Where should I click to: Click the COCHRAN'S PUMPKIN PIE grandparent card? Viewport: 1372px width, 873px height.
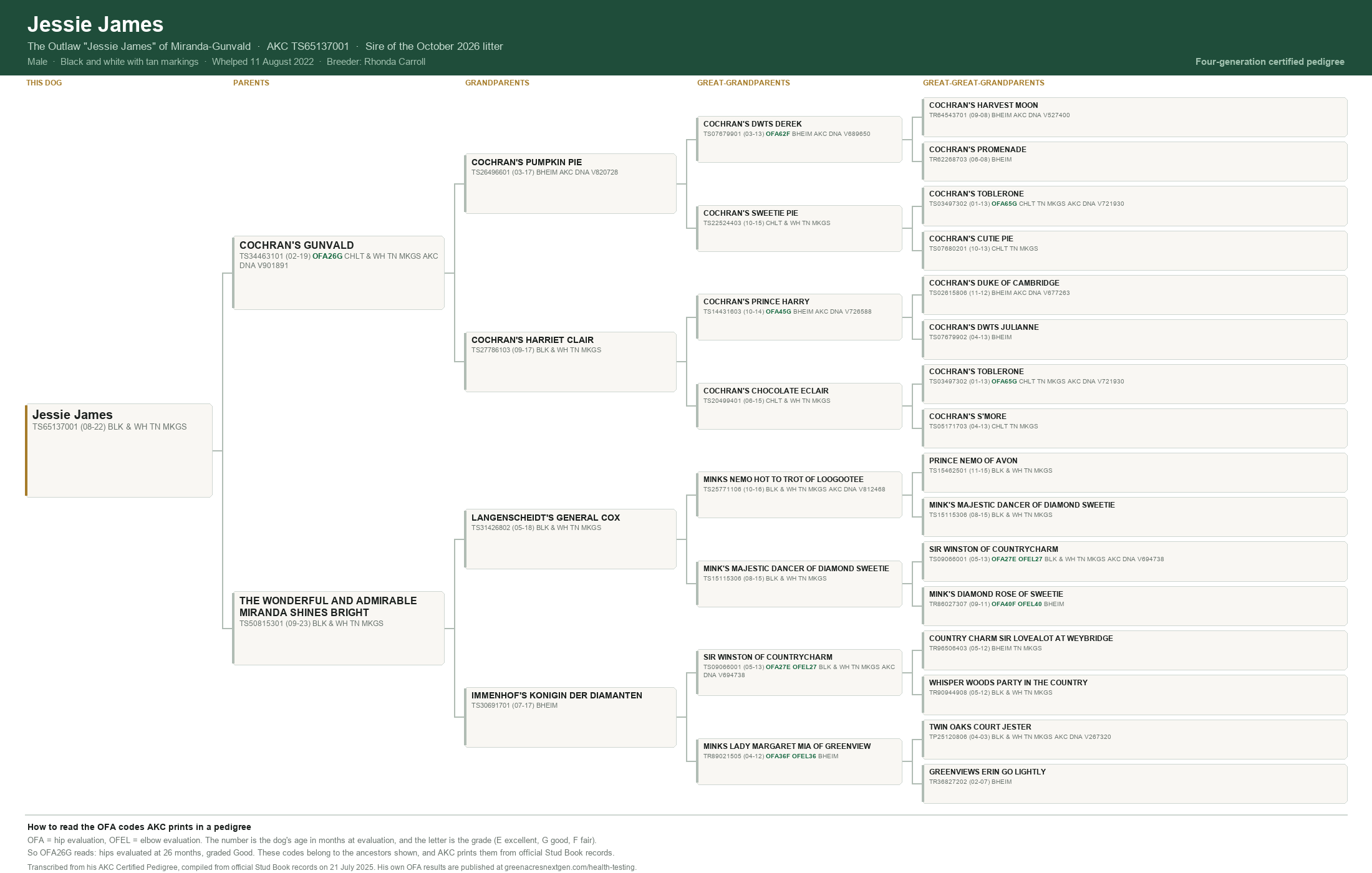570,183
